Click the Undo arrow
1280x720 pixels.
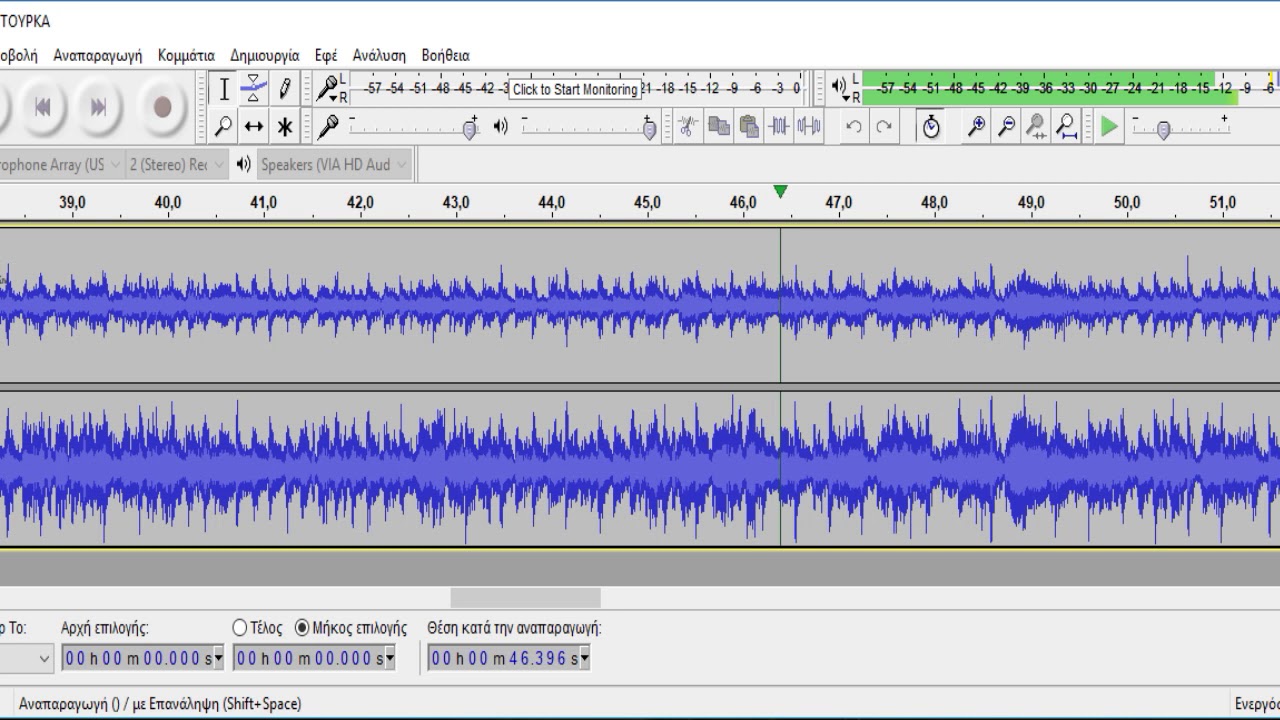(853, 126)
